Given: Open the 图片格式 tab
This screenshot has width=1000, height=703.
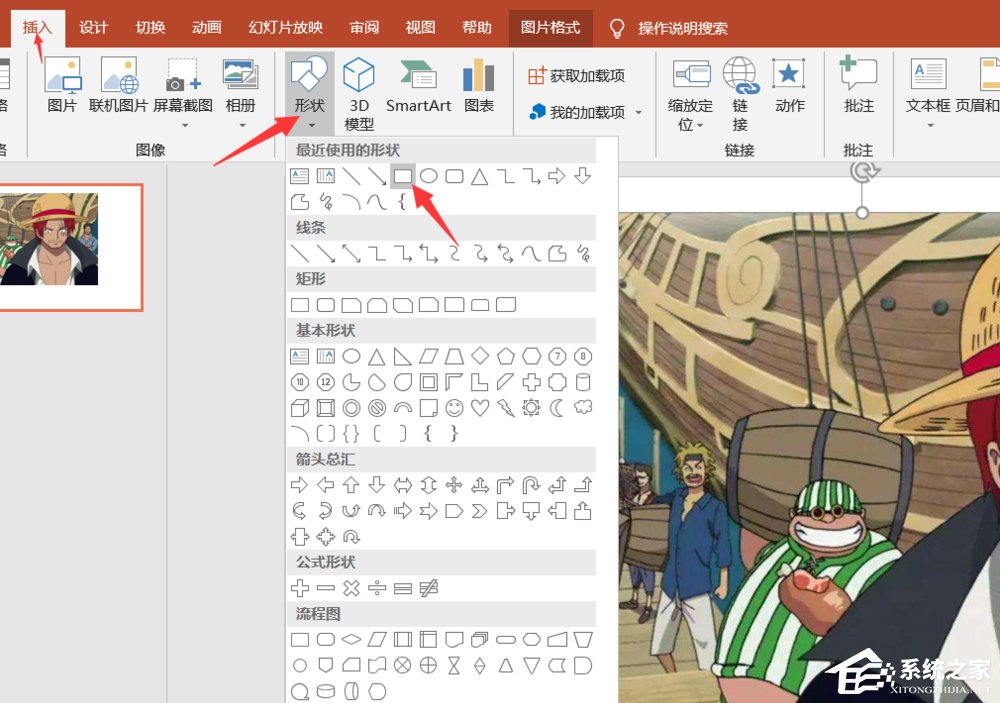Looking at the screenshot, I should [x=550, y=28].
